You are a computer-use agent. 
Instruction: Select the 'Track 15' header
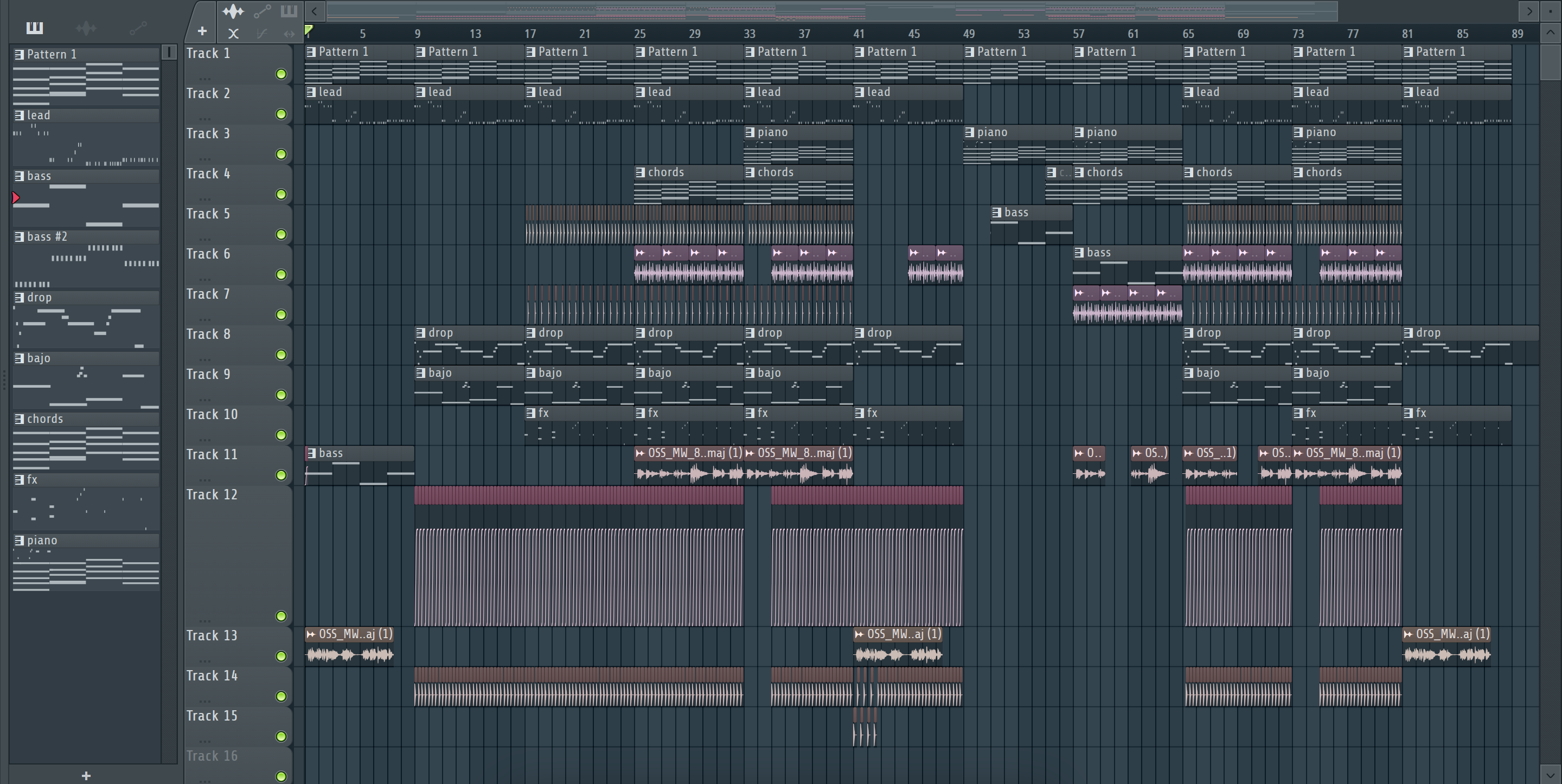point(238,727)
